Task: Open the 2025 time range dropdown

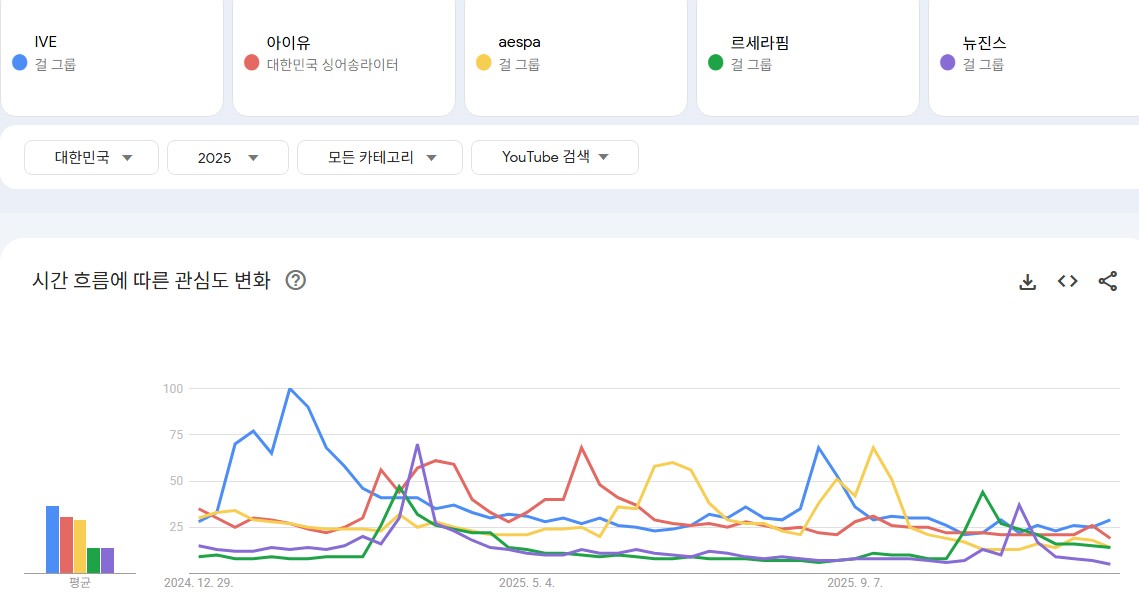Action: point(228,157)
